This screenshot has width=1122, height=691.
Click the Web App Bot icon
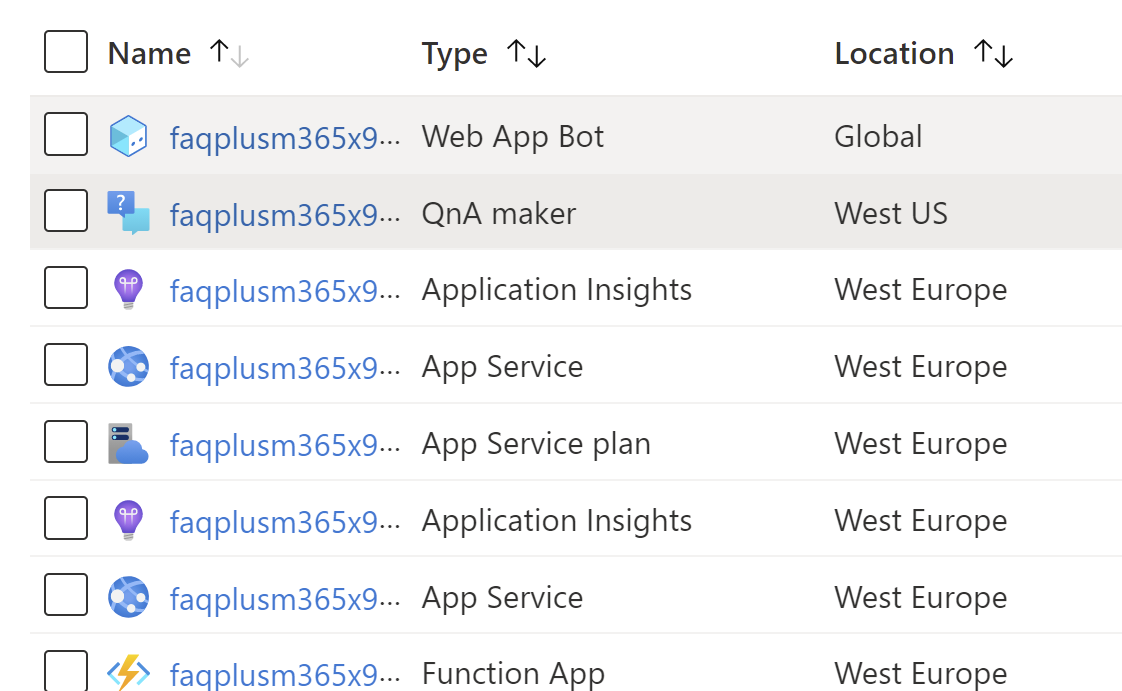click(130, 136)
